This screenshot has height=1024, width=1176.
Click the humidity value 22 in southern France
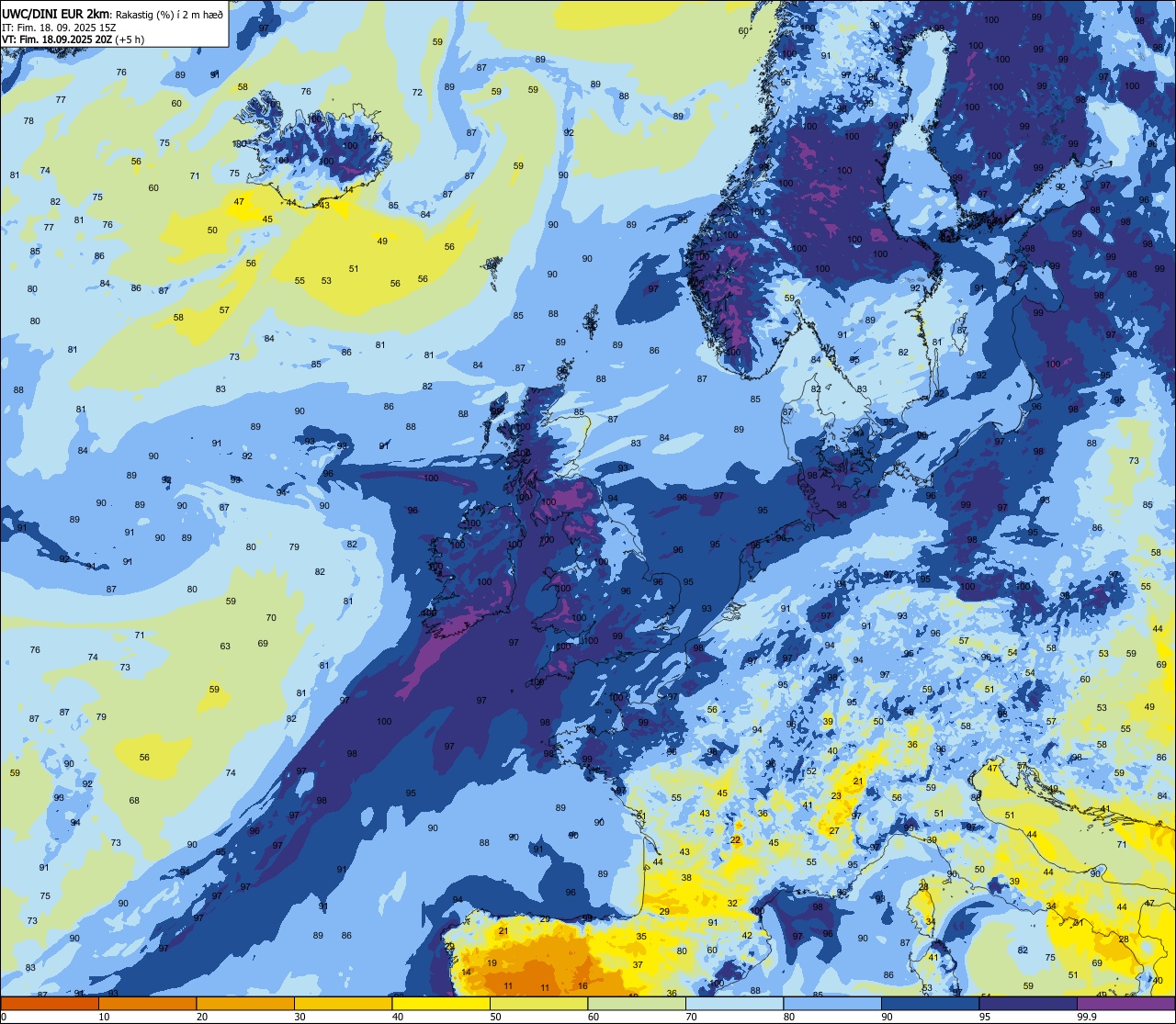coord(736,839)
